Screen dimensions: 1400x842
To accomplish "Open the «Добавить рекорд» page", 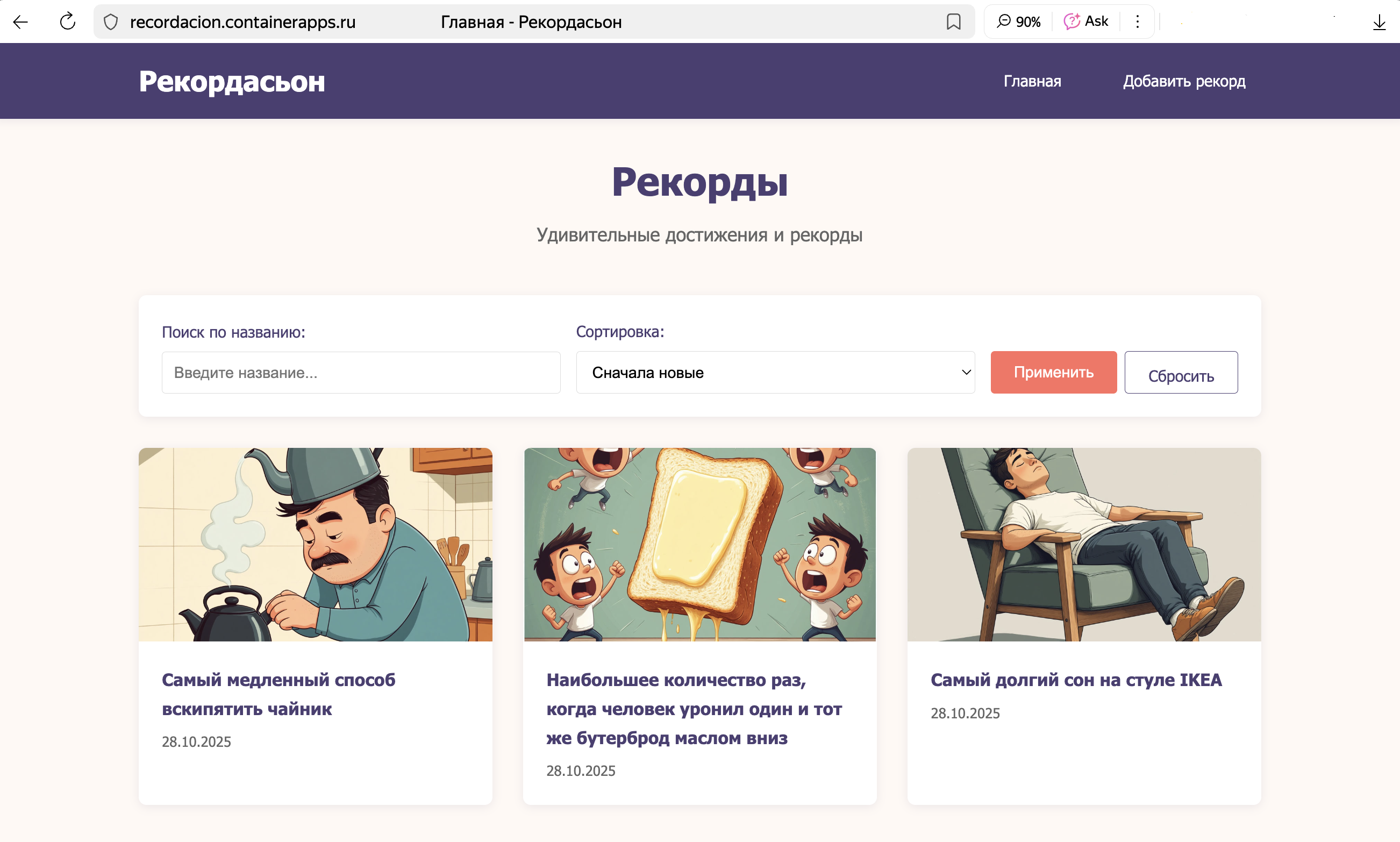I will click(1184, 81).
